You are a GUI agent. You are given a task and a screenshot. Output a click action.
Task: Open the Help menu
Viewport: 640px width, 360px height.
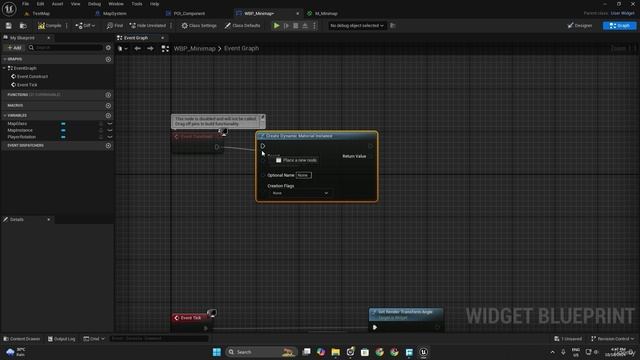154,4
